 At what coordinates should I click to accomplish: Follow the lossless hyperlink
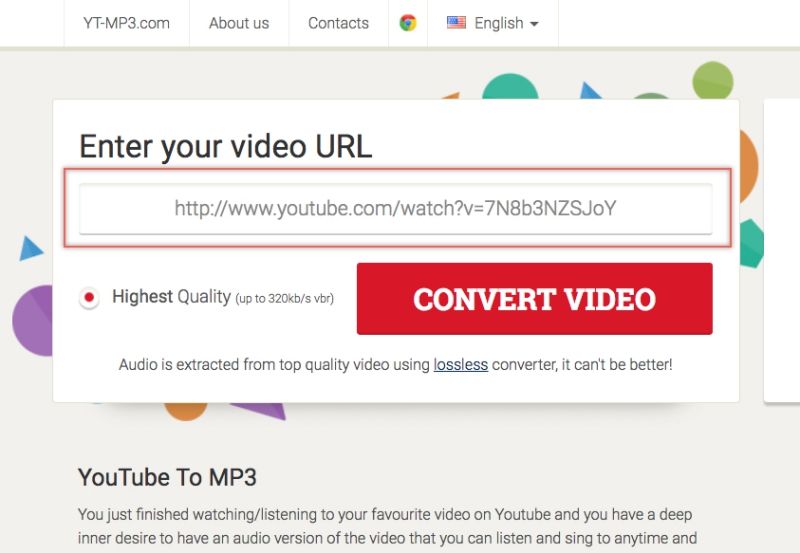pos(461,365)
